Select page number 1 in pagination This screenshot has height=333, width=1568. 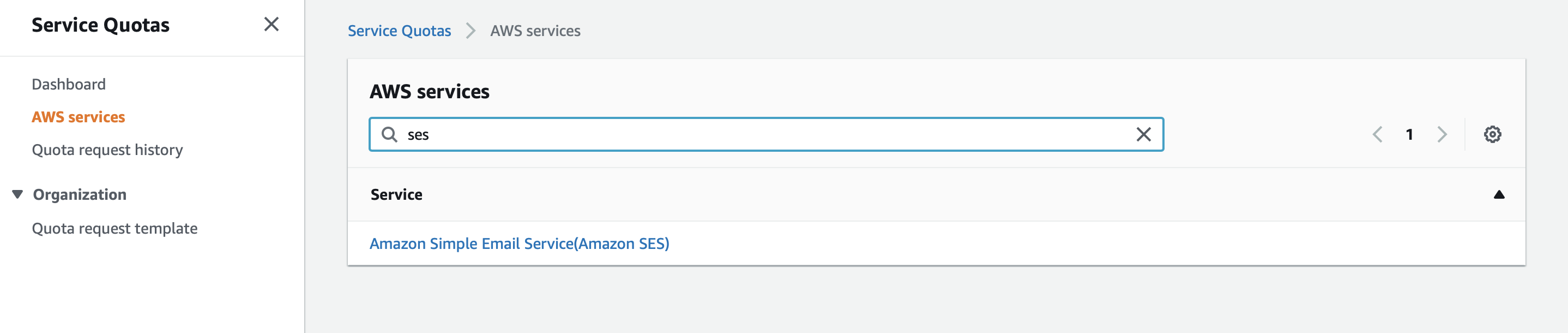click(1409, 134)
